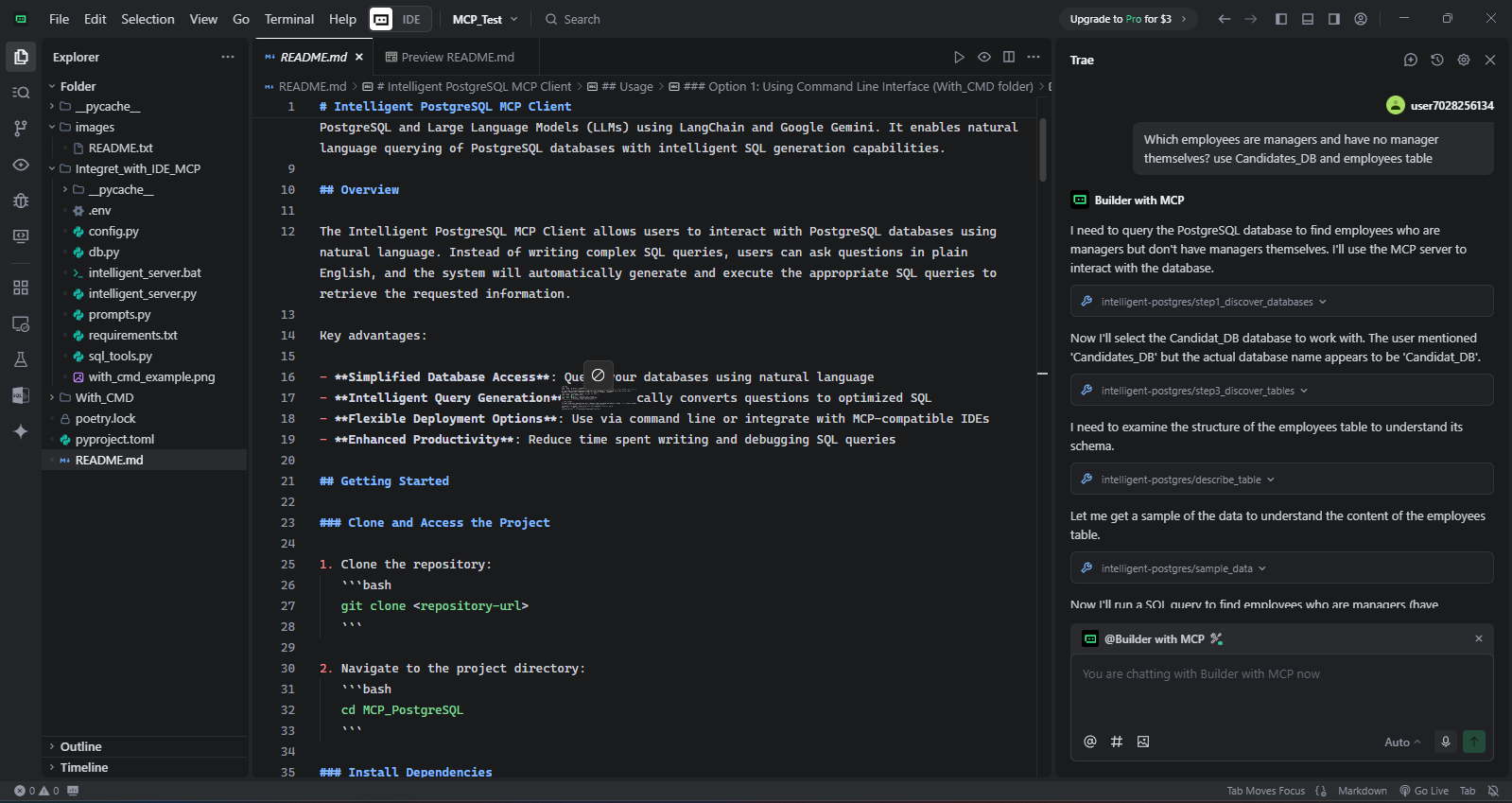Open the user account icon in title bar
The image size is (1512, 803).
tap(1361, 19)
